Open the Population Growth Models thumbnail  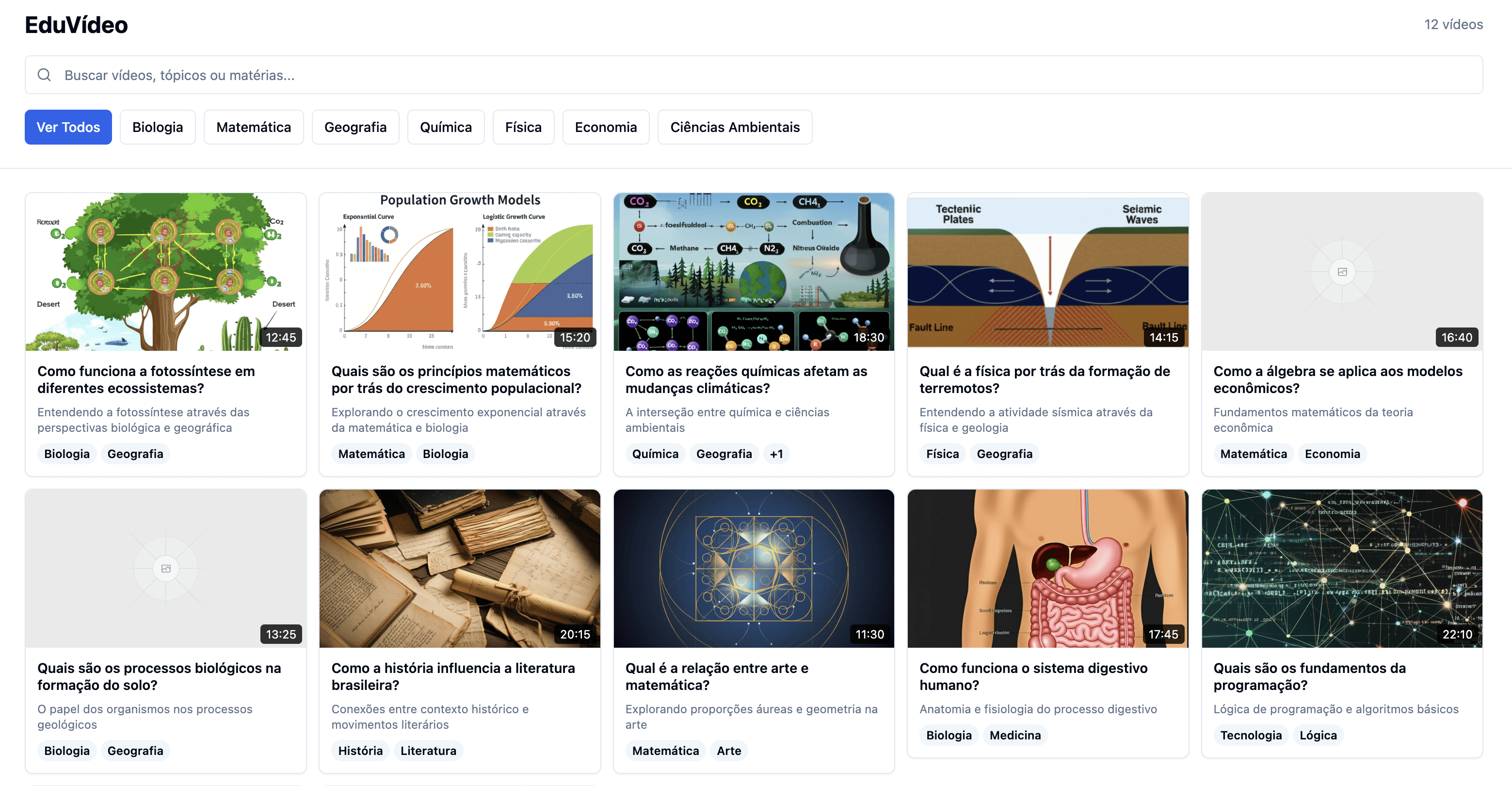pos(460,271)
